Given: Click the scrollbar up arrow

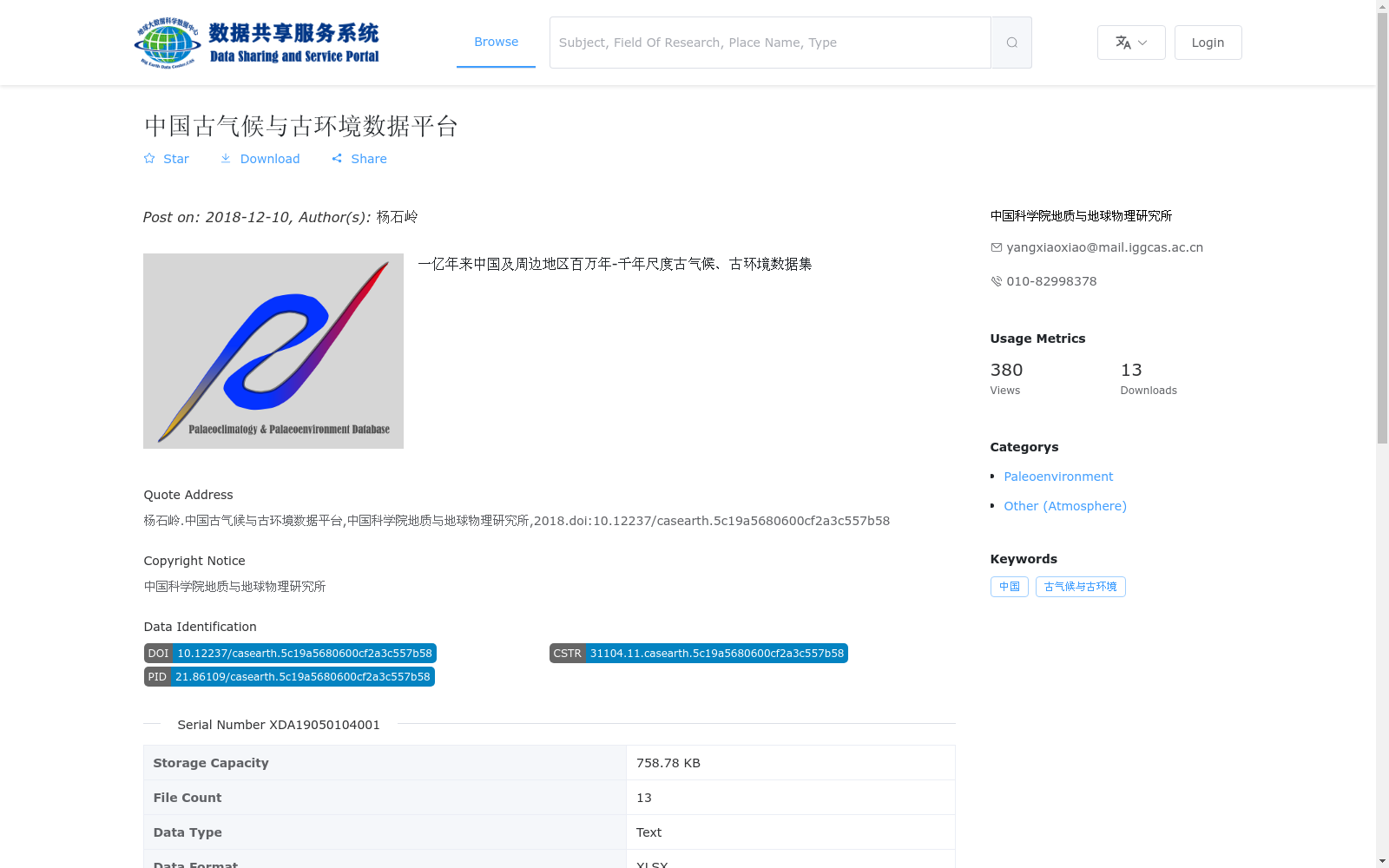Looking at the screenshot, I should coord(1382,6).
